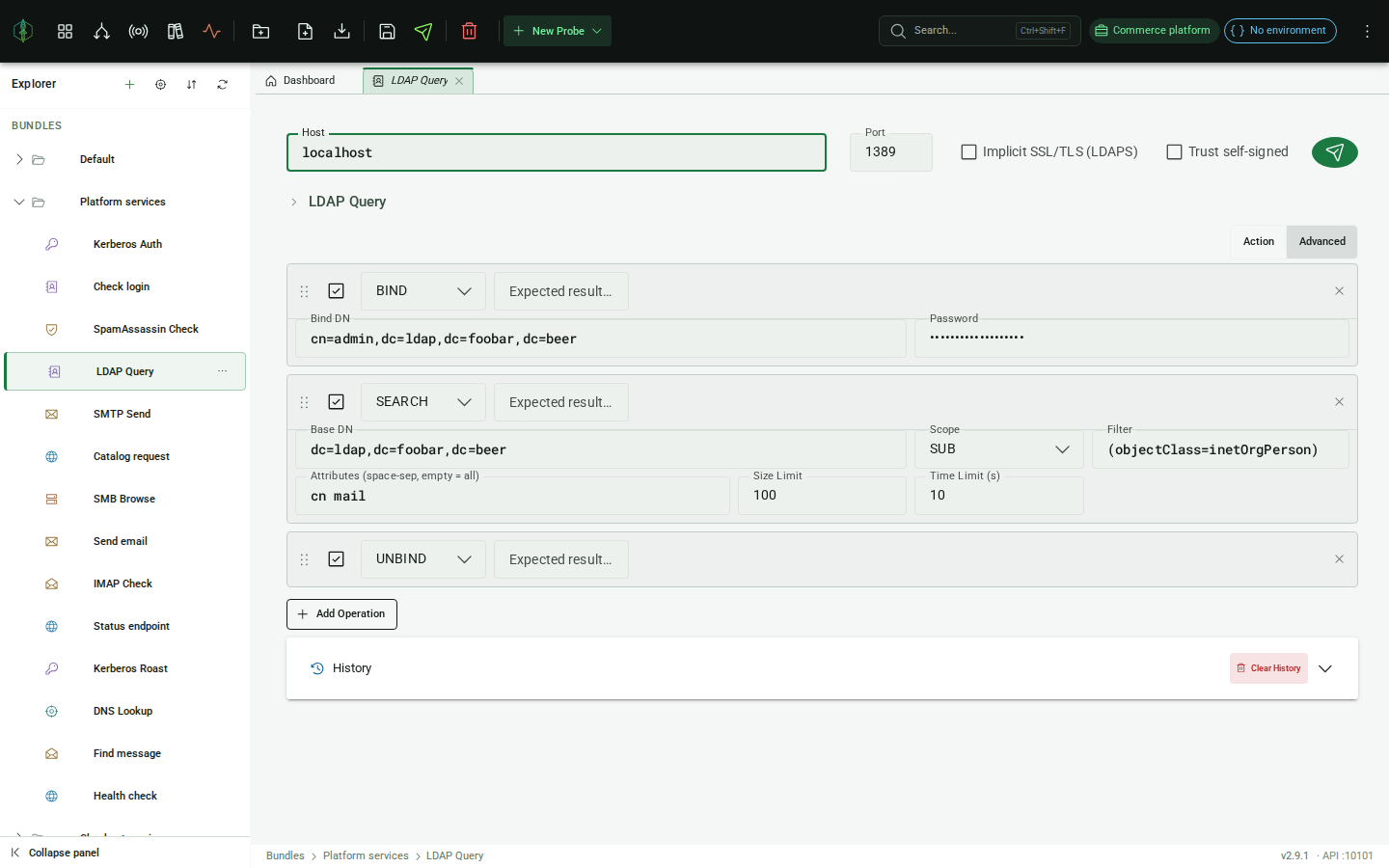
Task: Open Kerberos Auth probe in Explorer
Action: pos(125,244)
